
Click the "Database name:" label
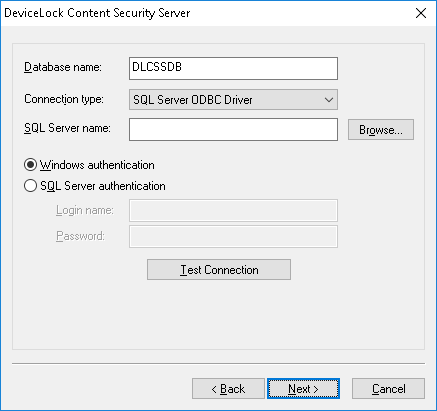pos(63,67)
